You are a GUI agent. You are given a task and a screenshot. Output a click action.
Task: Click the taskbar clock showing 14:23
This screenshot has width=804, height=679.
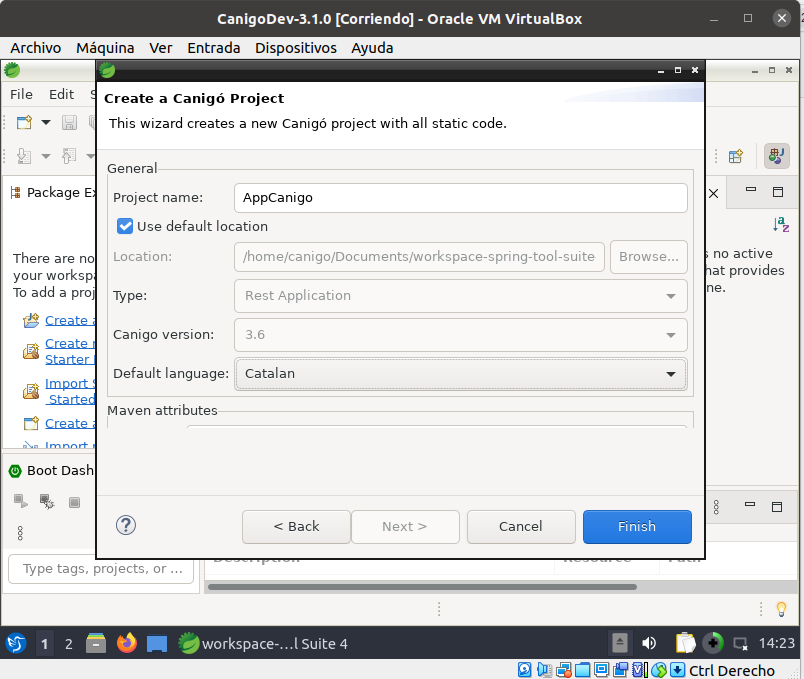coord(776,643)
